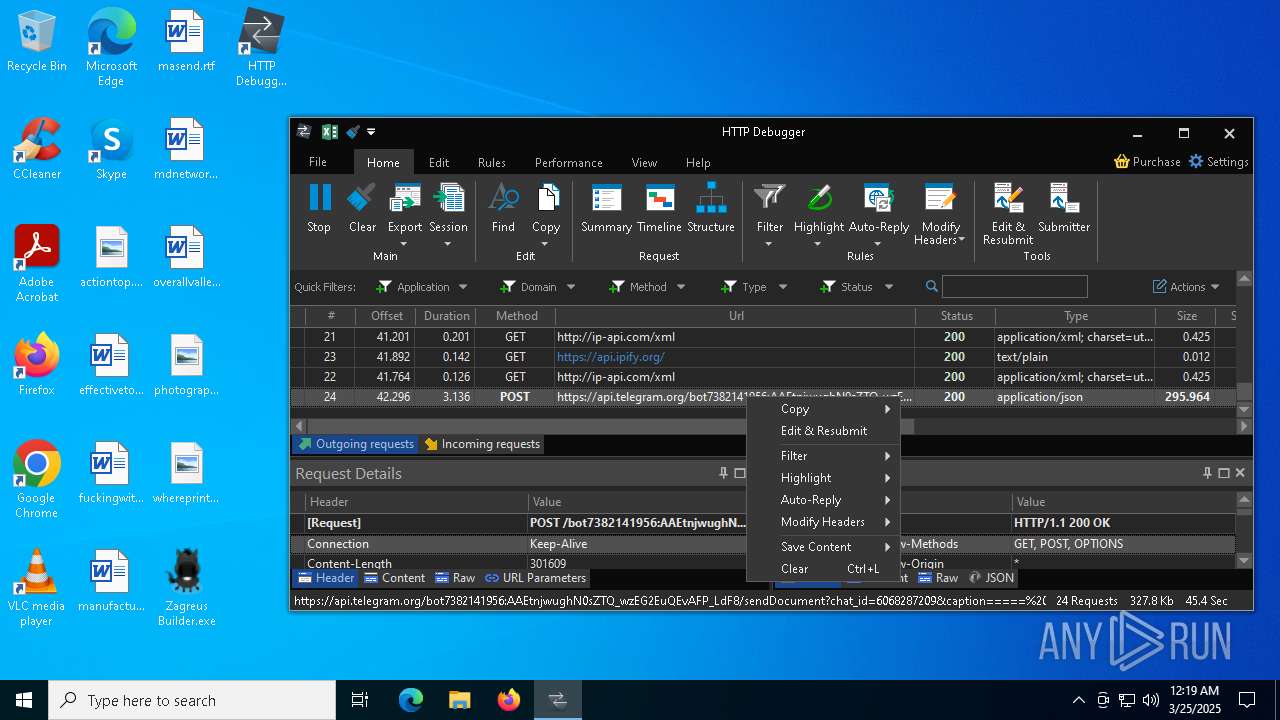Open the Help ribbon tab
This screenshot has width=1280, height=720.
tap(698, 162)
